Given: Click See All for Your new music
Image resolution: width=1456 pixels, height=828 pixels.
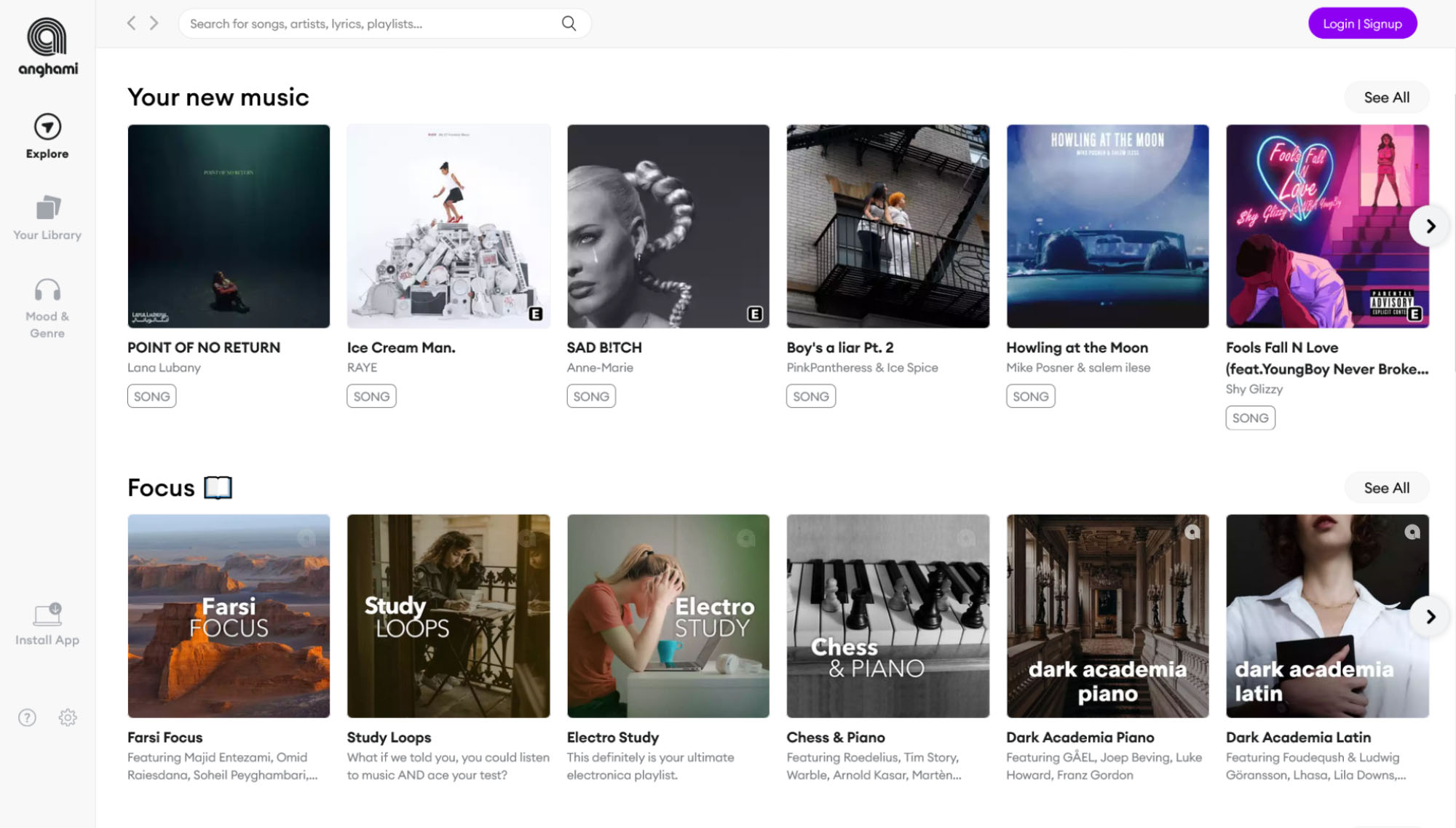Looking at the screenshot, I should pos(1386,98).
